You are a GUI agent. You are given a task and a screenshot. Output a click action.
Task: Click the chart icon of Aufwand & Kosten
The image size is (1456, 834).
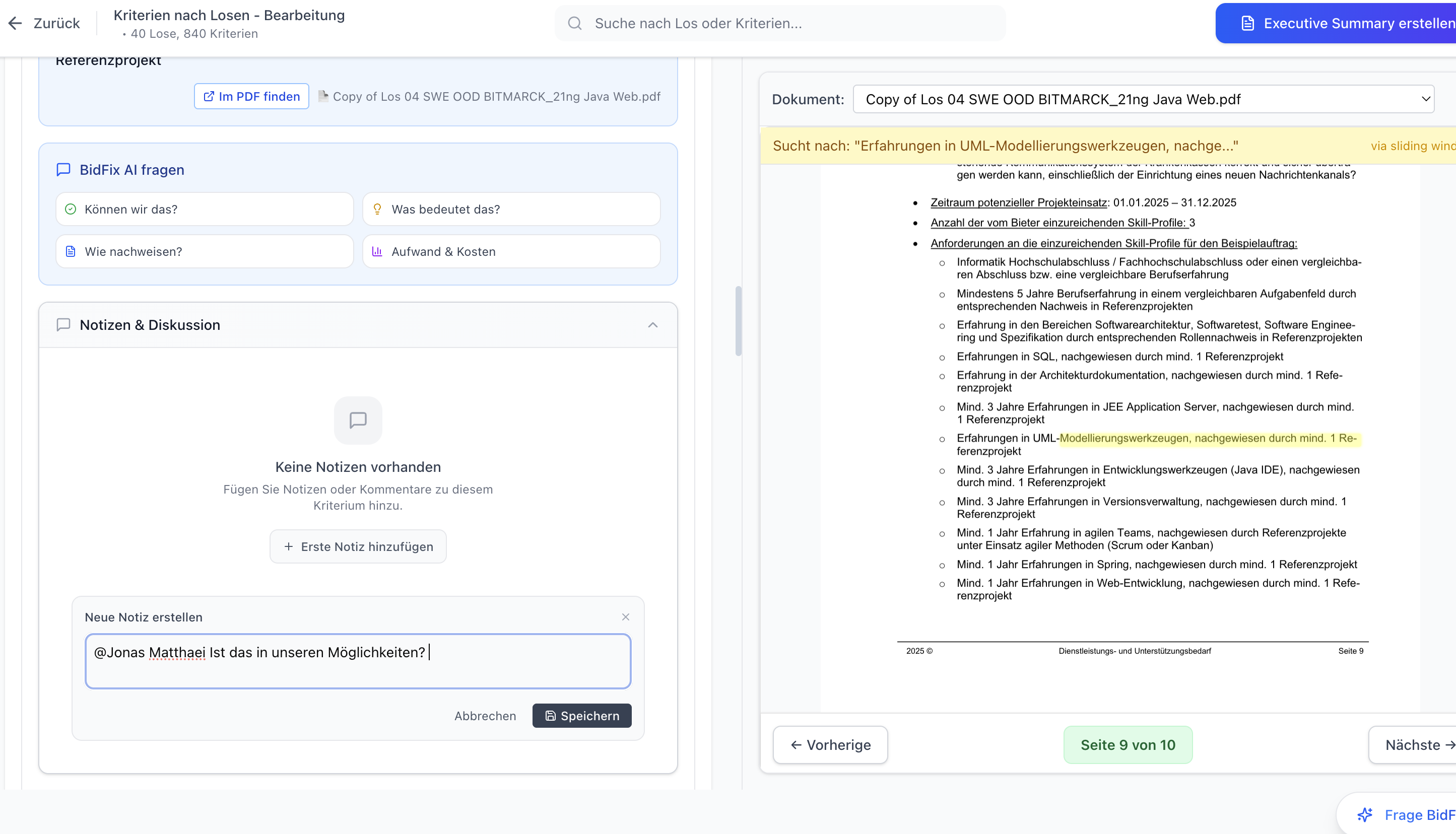pyautogui.click(x=377, y=251)
